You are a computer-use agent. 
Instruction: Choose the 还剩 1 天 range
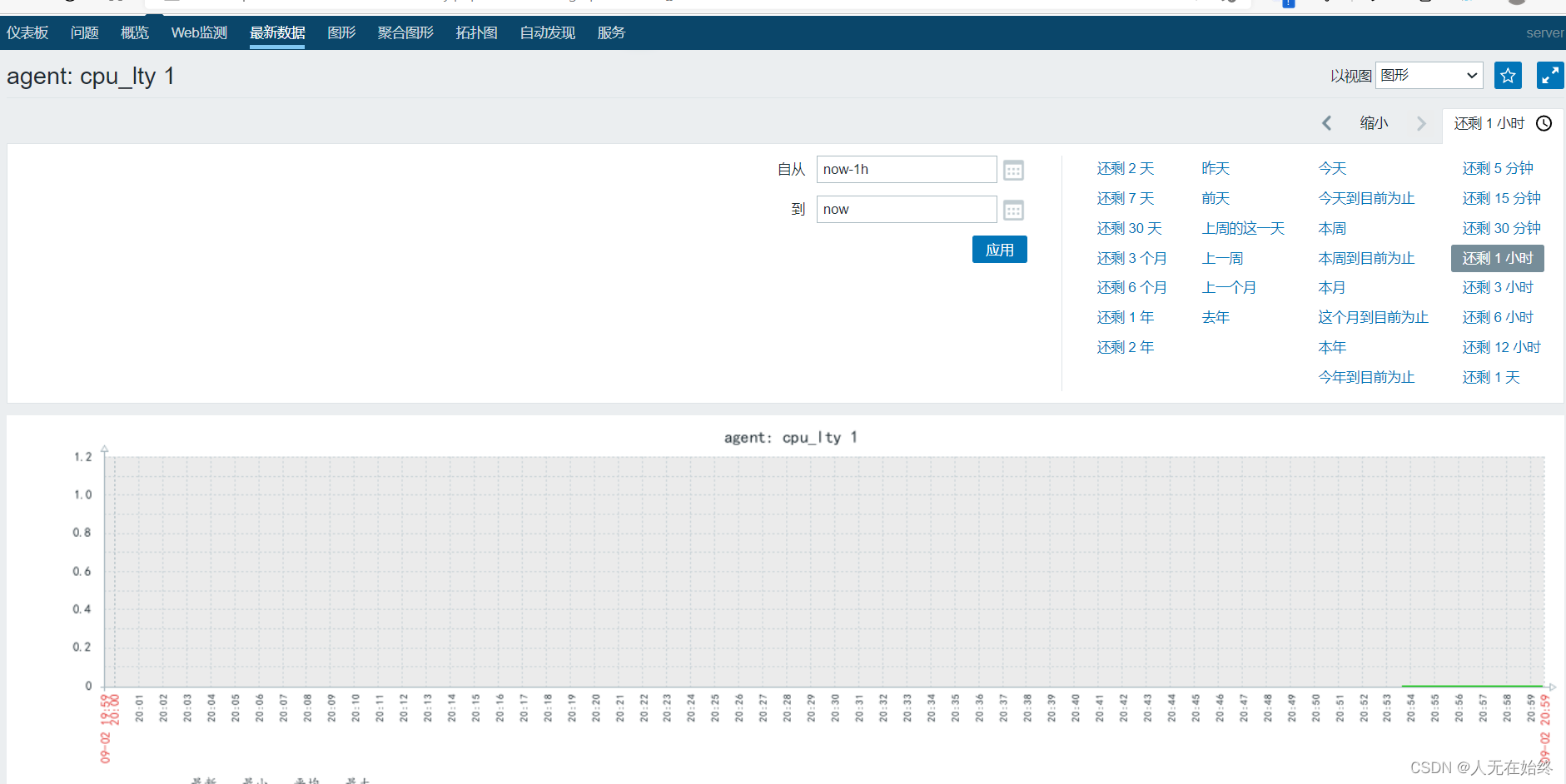coord(1491,378)
